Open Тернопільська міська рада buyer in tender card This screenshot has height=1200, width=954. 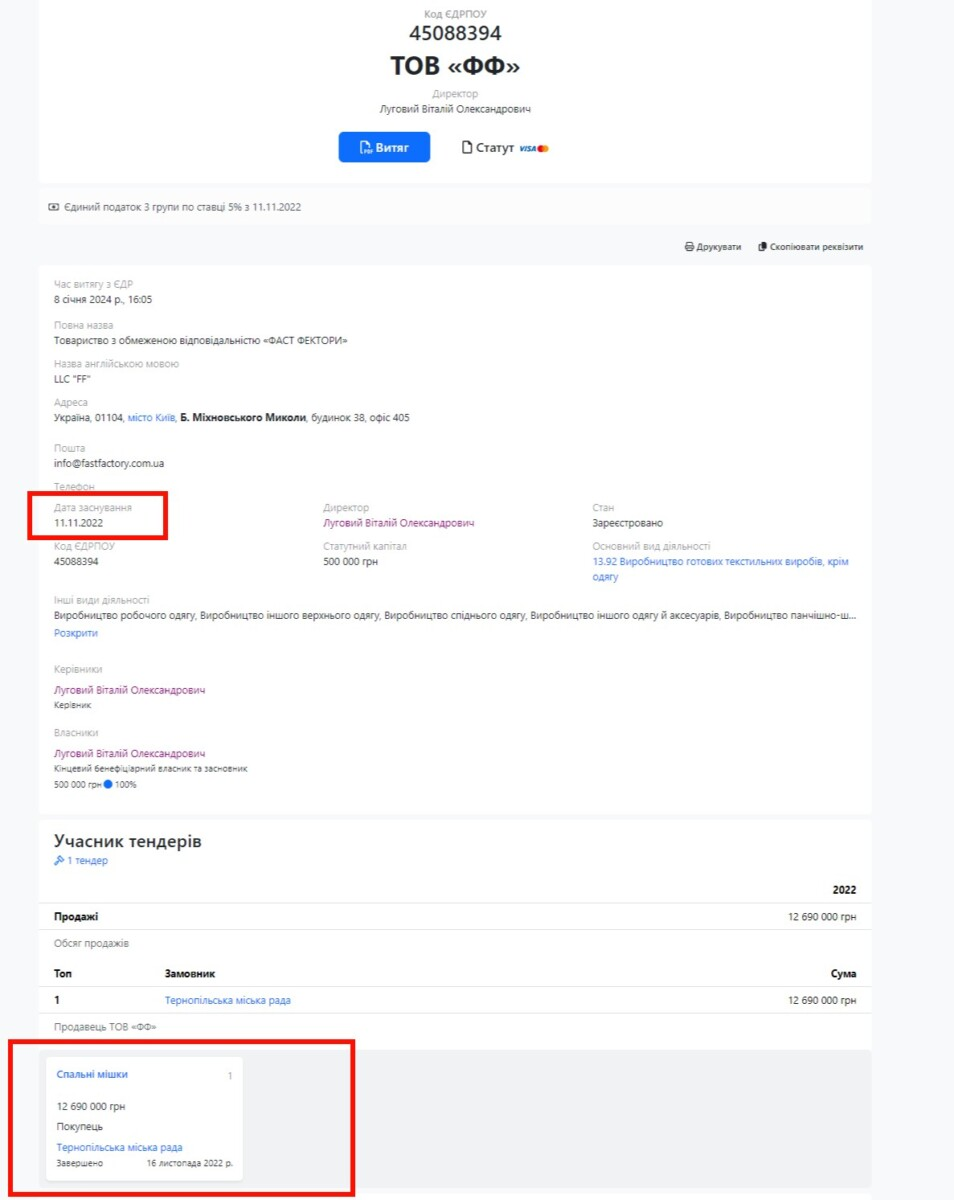point(120,1147)
